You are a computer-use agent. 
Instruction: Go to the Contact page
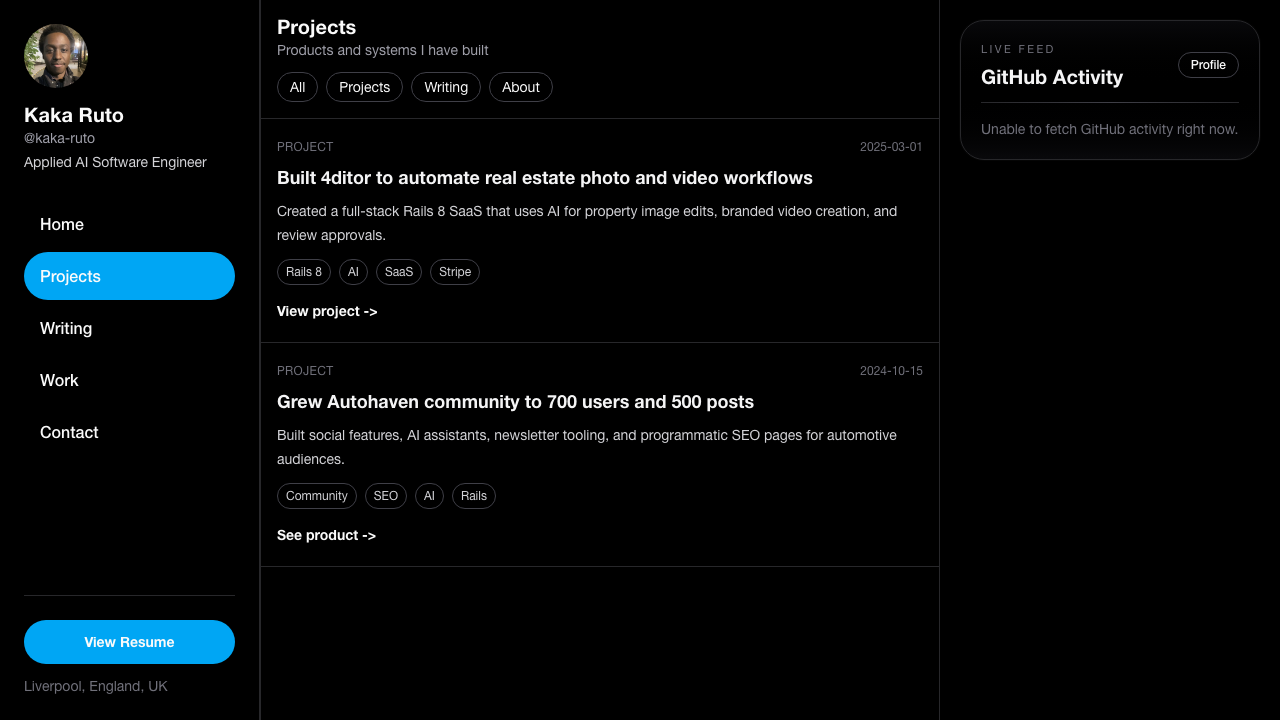(69, 432)
